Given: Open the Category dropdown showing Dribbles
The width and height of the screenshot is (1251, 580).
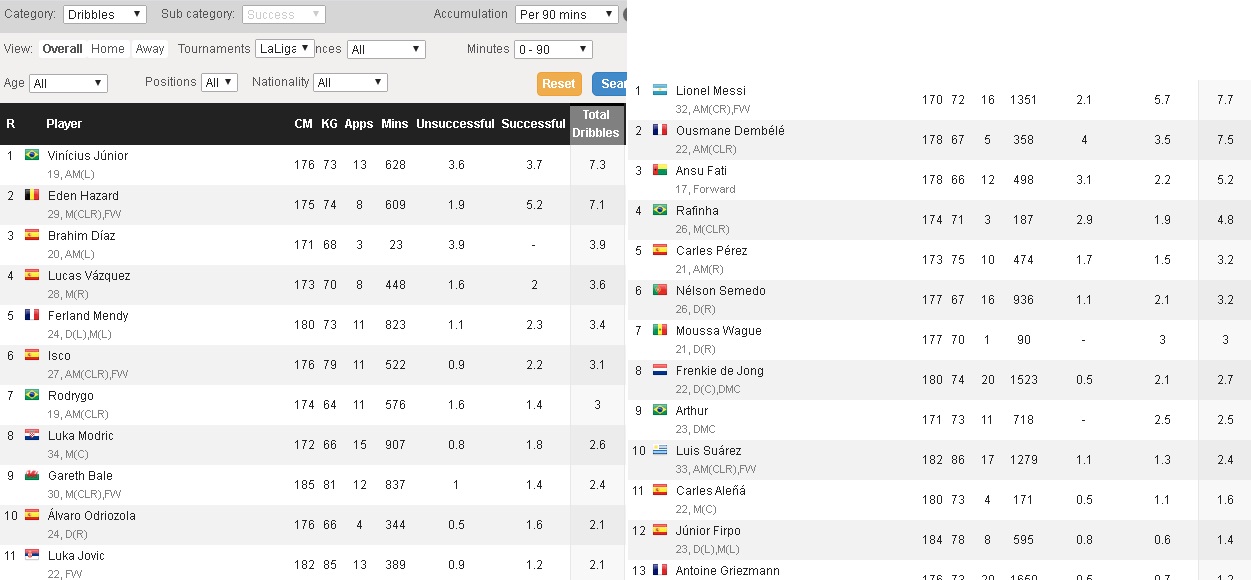Looking at the screenshot, I should (104, 15).
